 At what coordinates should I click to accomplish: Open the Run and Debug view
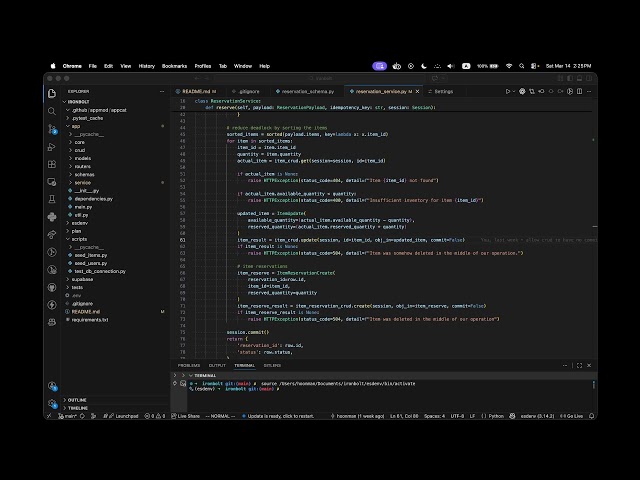(52, 147)
